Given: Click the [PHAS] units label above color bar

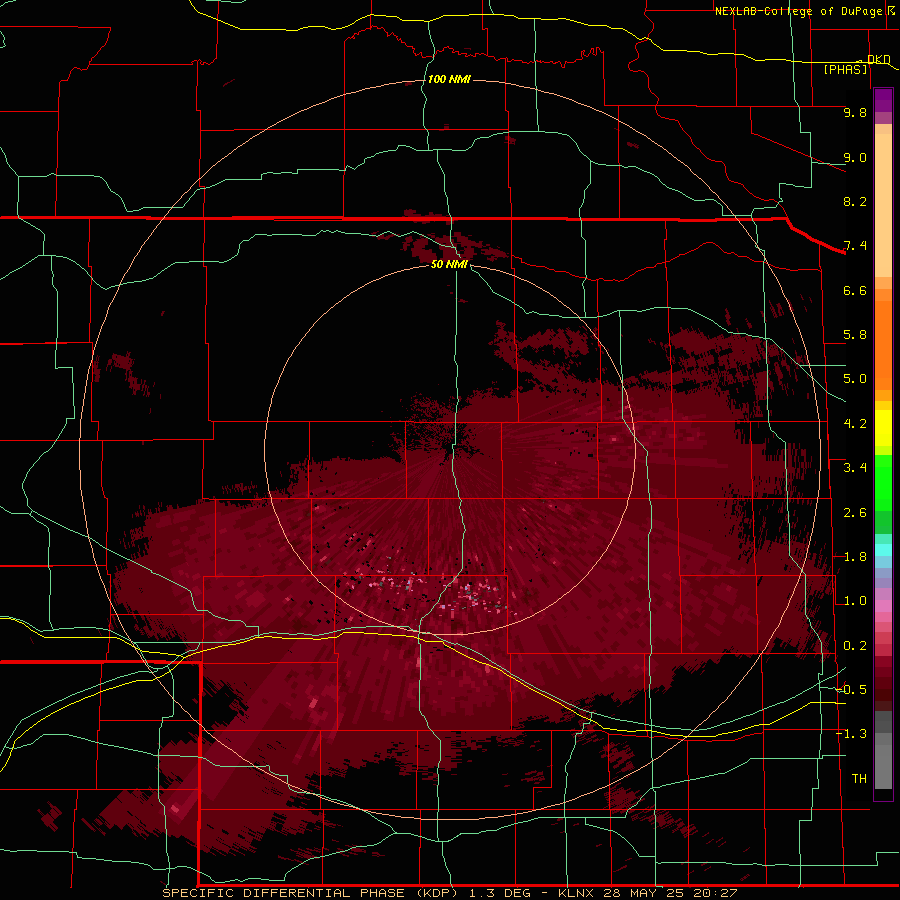Looking at the screenshot, I should coord(845,69).
